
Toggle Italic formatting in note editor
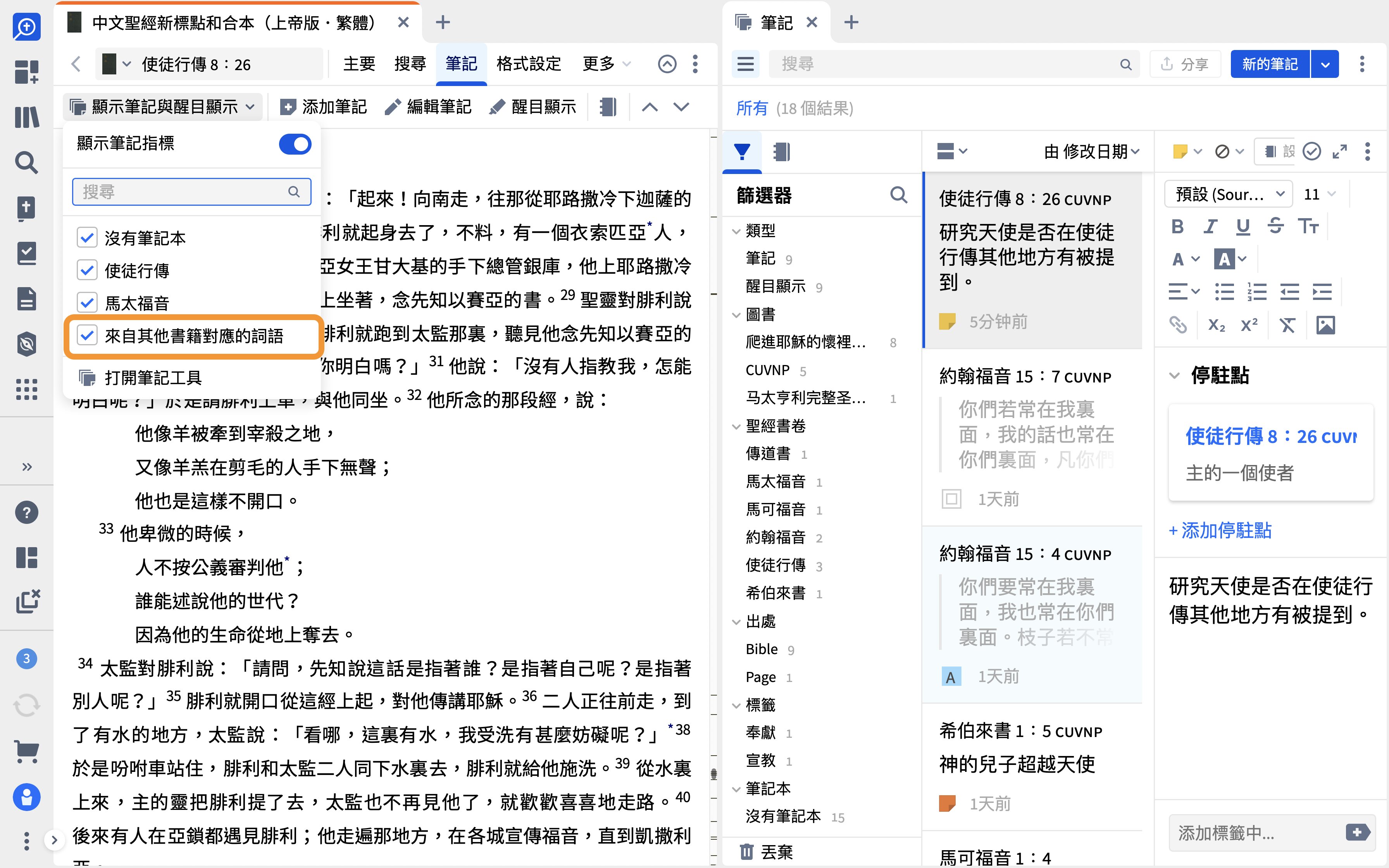click(1210, 226)
